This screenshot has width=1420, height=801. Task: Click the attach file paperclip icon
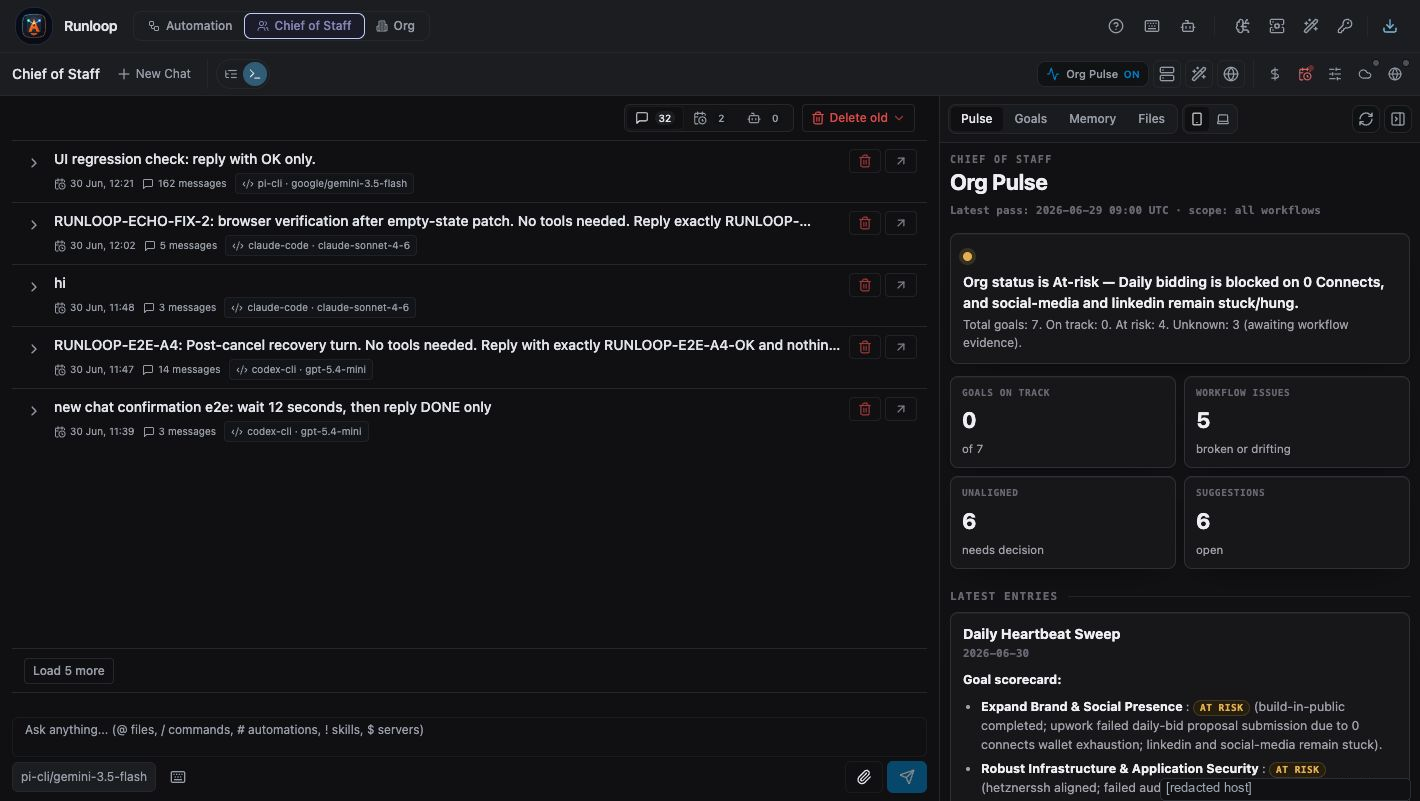point(864,777)
